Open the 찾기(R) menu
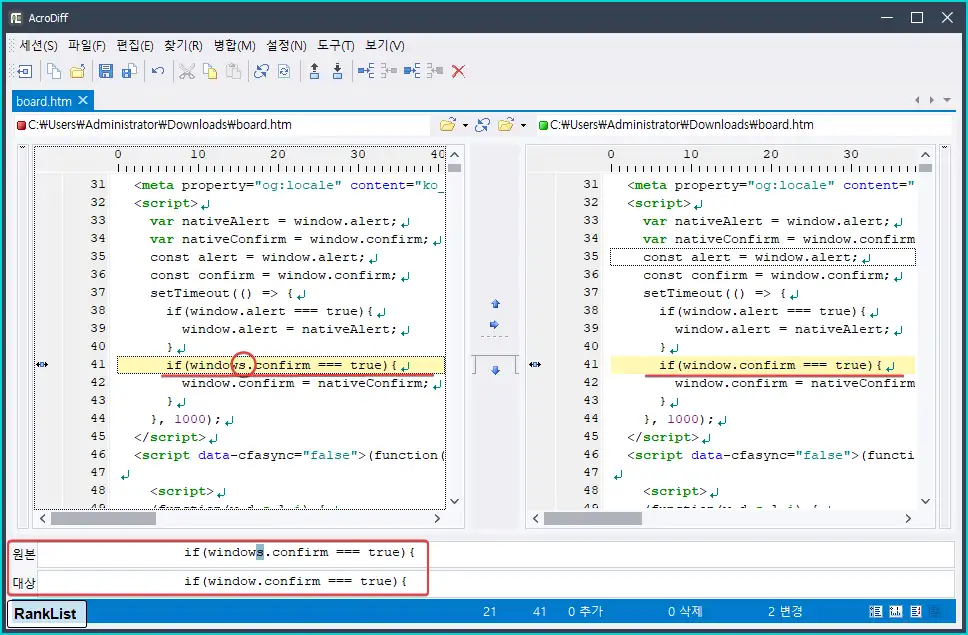968x635 pixels. click(183, 46)
